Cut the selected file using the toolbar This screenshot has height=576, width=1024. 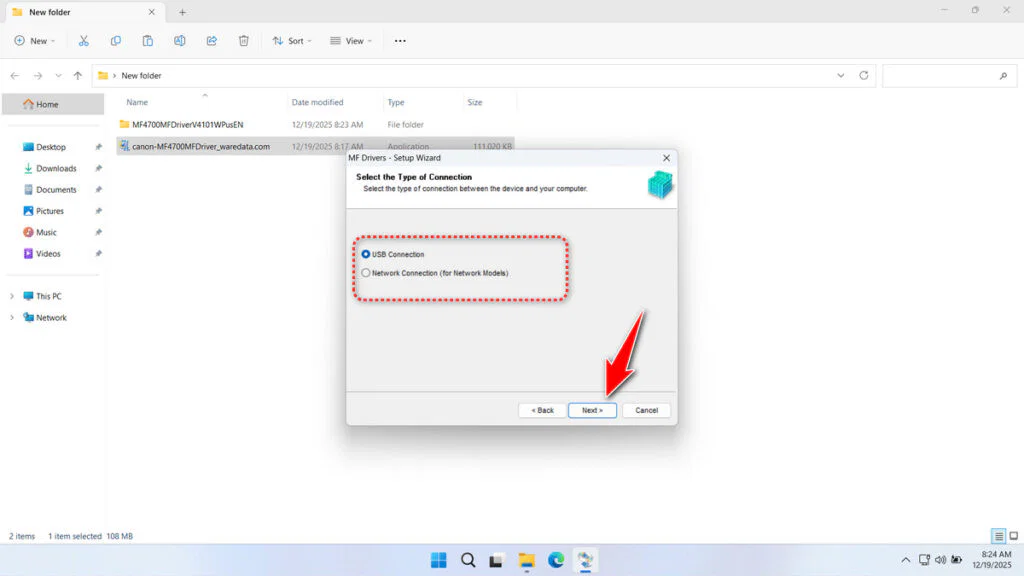click(x=84, y=41)
